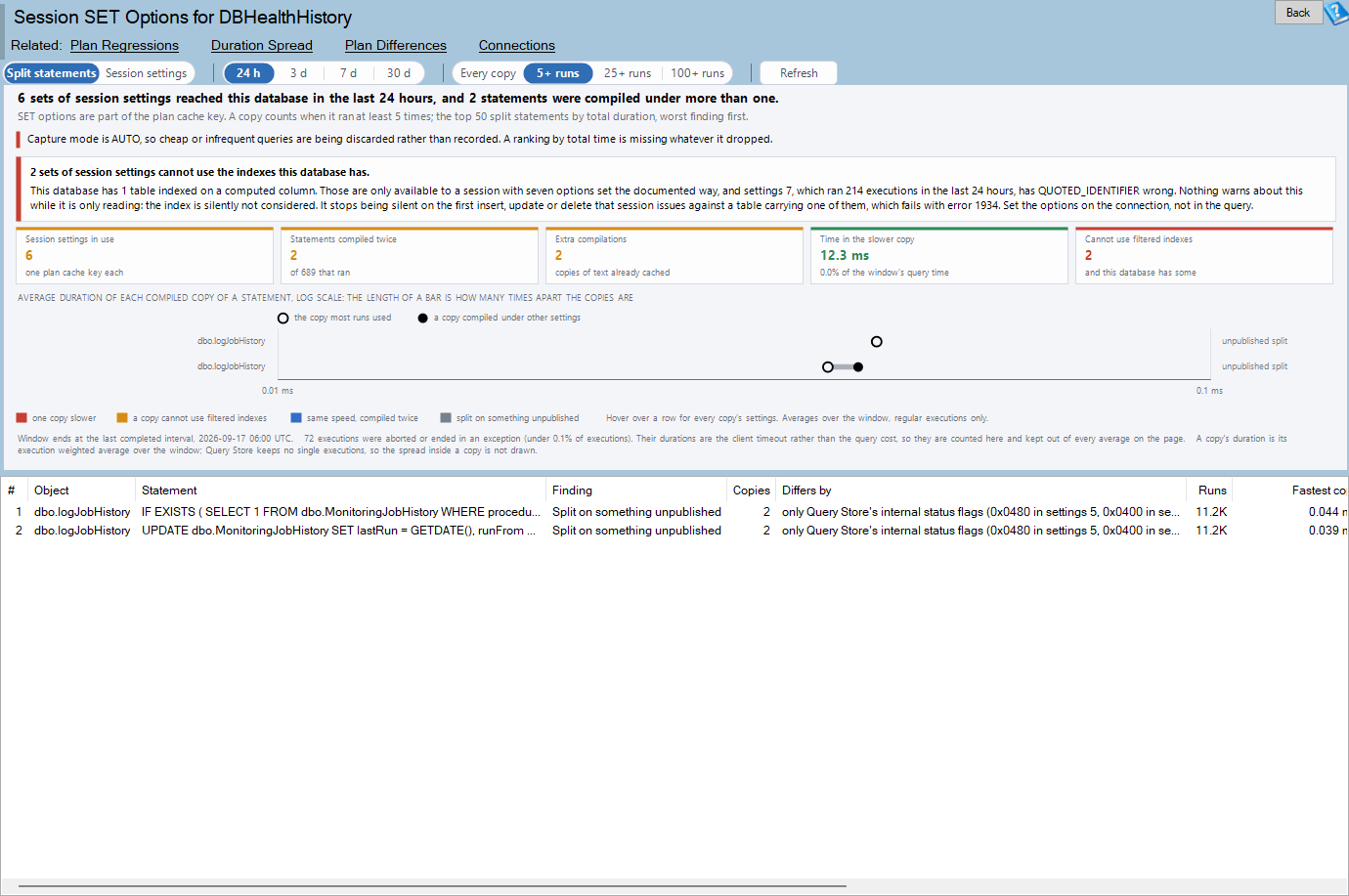Follow the Connections link
The height and width of the screenshot is (896, 1349).
tap(517, 45)
